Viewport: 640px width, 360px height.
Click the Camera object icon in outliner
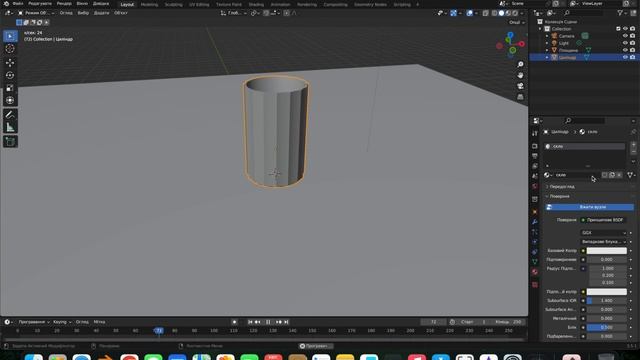click(554, 36)
